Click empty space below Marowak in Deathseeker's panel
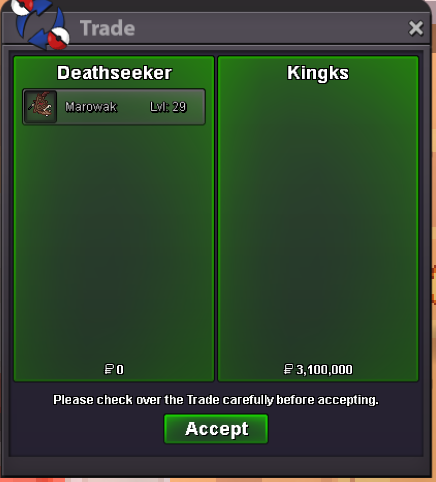436x482 pixels. 114,243
